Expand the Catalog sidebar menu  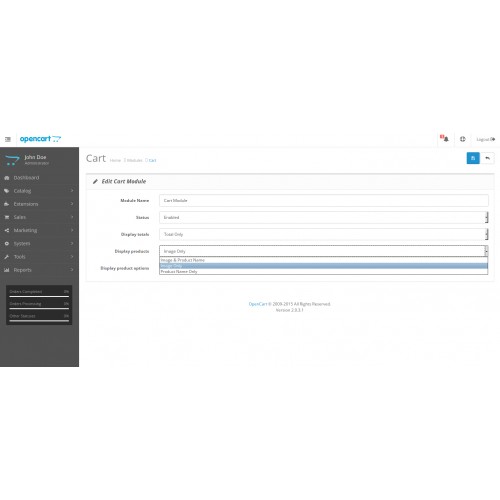(x=39, y=191)
